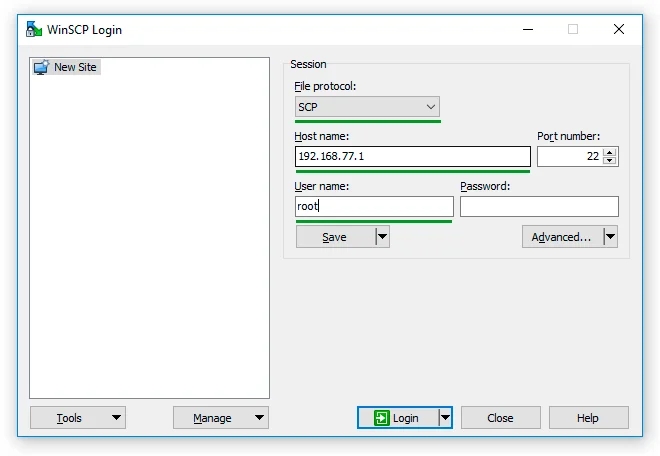Click the "Host name:" label
Viewport: 660px width, 456px height.
tap(322, 136)
